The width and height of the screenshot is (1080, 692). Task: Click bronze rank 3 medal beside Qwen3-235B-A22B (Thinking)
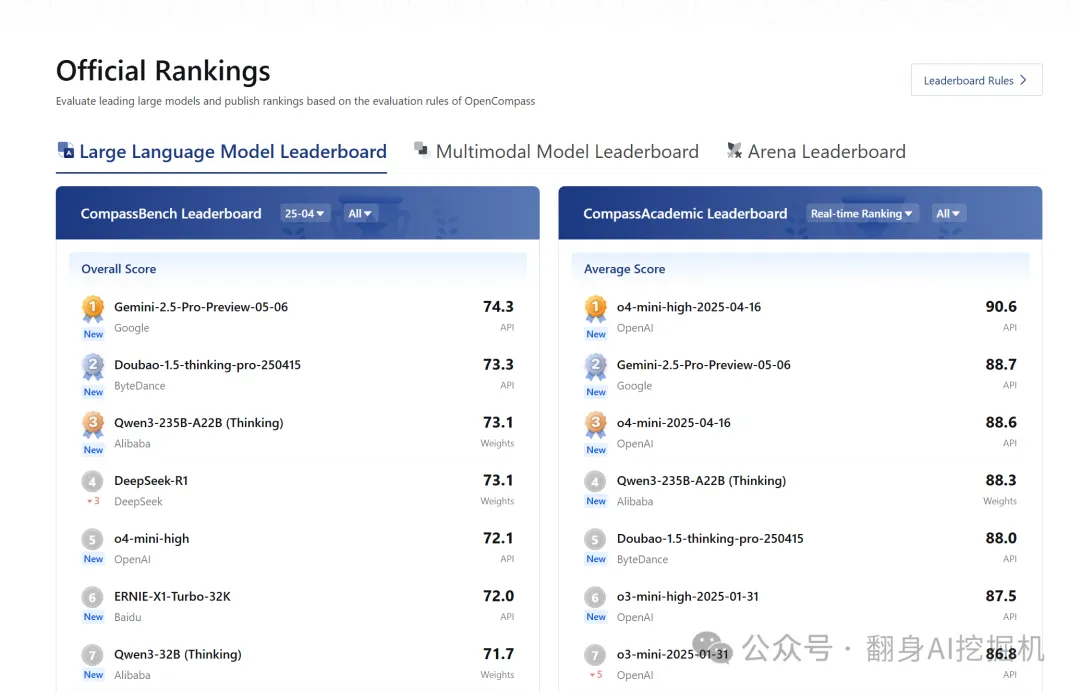click(x=93, y=424)
